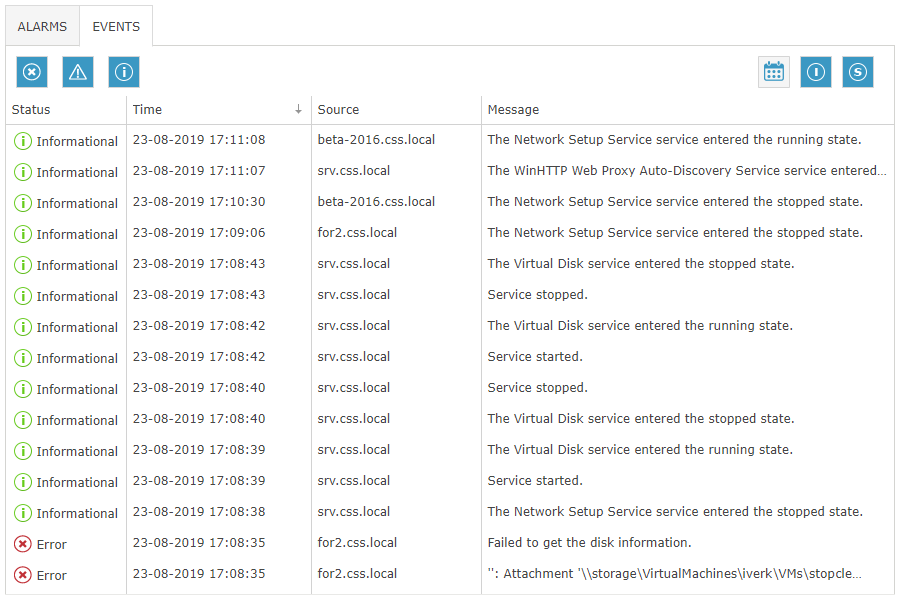Select the 'Service started.' event at 17:08:42
This screenshot has width=900, height=600.
click(x=535, y=357)
